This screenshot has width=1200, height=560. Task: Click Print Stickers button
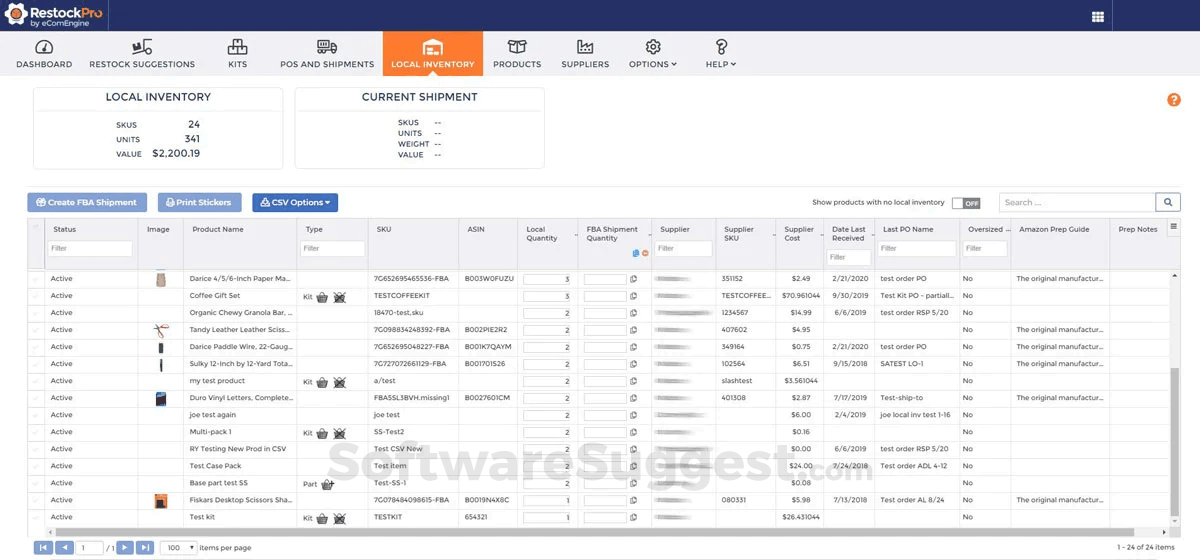coord(199,202)
